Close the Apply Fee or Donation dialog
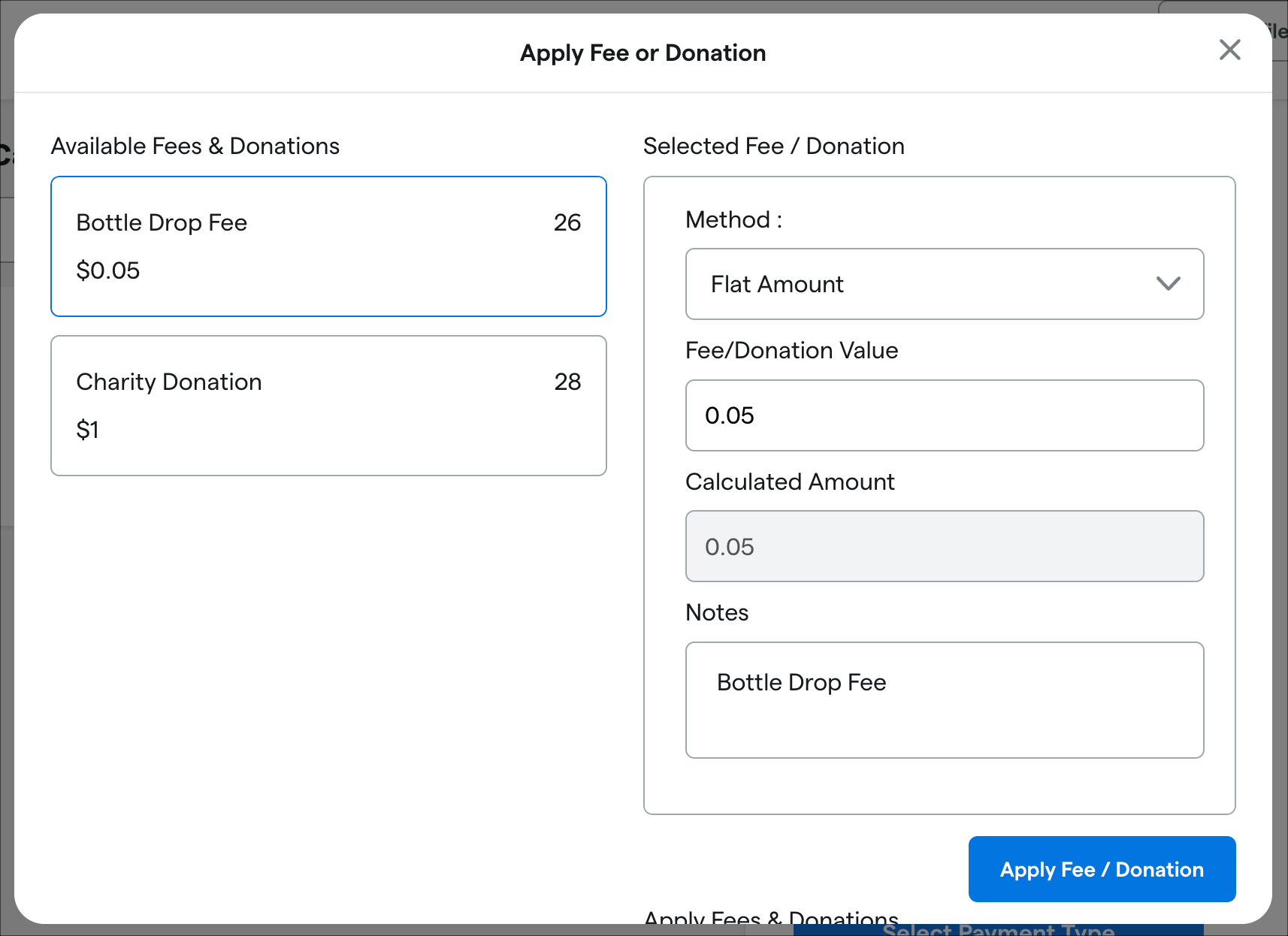The image size is (1288, 936). pos(1229,50)
